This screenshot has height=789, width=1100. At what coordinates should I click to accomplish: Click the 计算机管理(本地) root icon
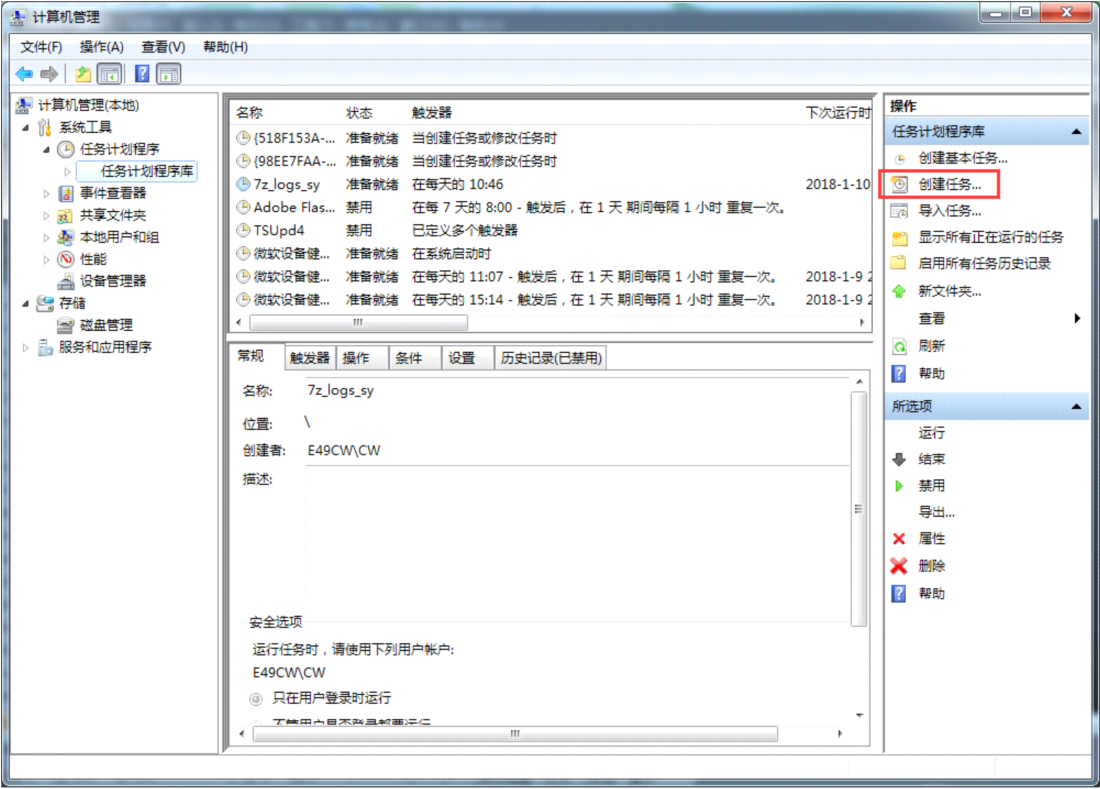(x=24, y=105)
